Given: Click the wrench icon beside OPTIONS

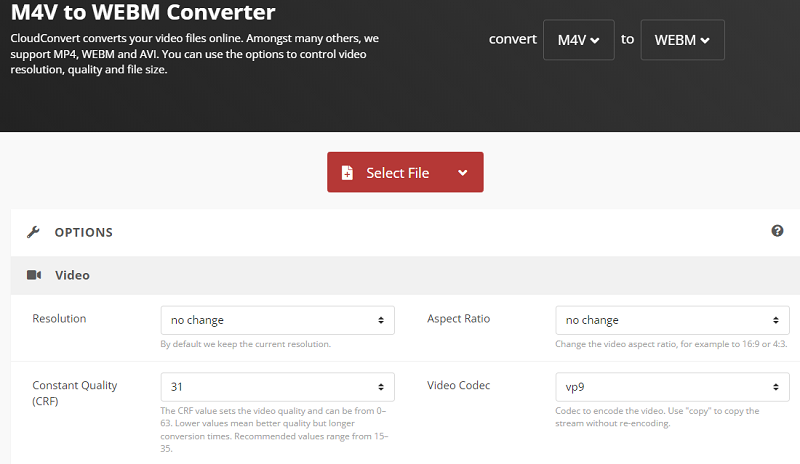Looking at the screenshot, I should tap(33, 232).
